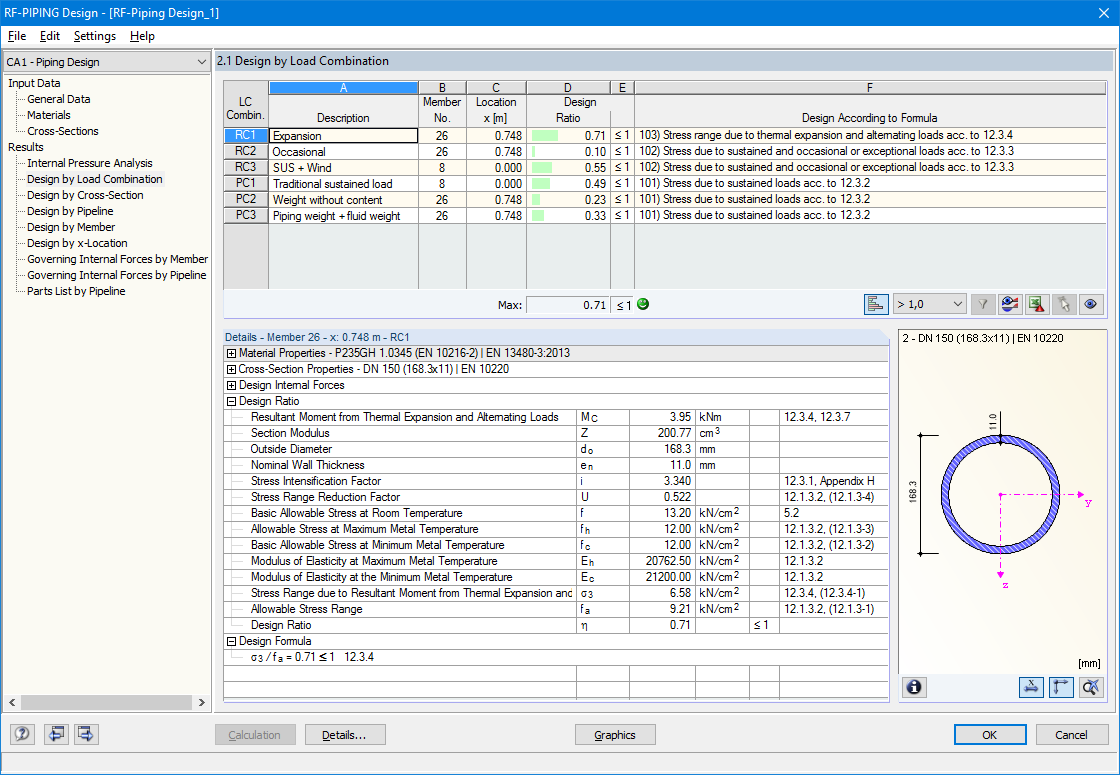Open the '> 1,0' filter dropdown
1120x775 pixels.
pyautogui.click(x=931, y=304)
